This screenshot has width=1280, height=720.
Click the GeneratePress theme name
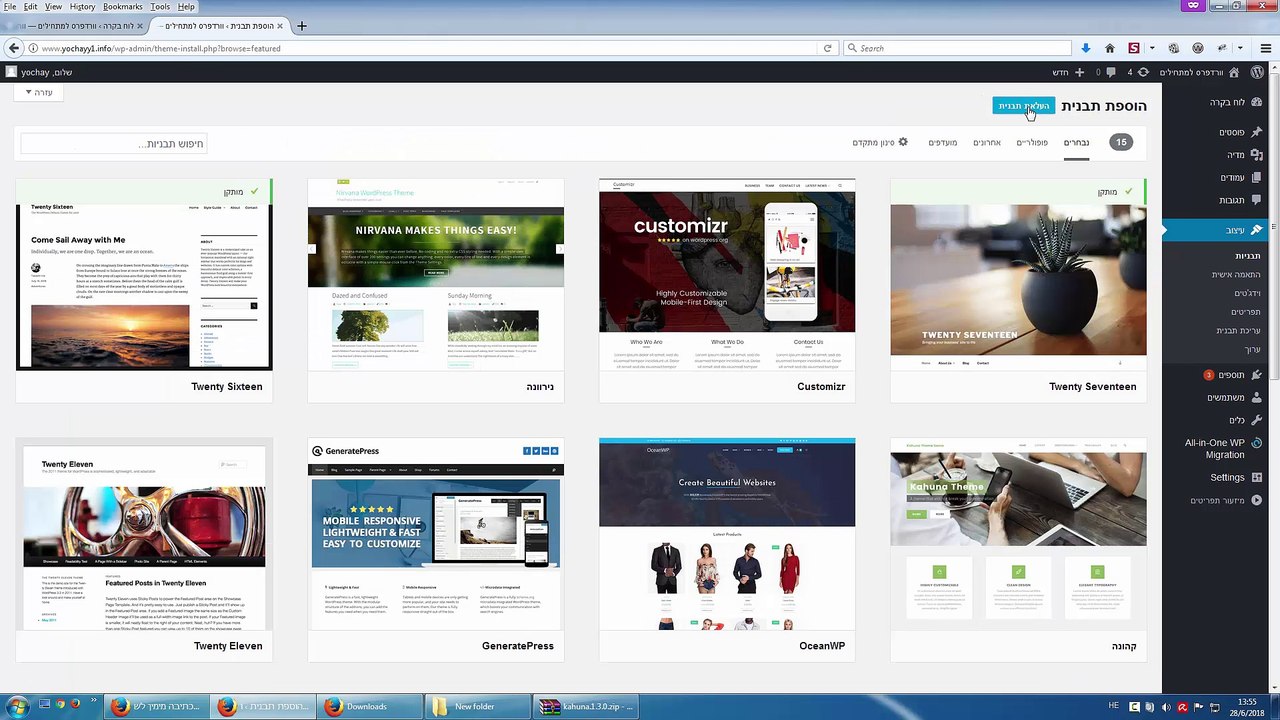click(x=518, y=646)
